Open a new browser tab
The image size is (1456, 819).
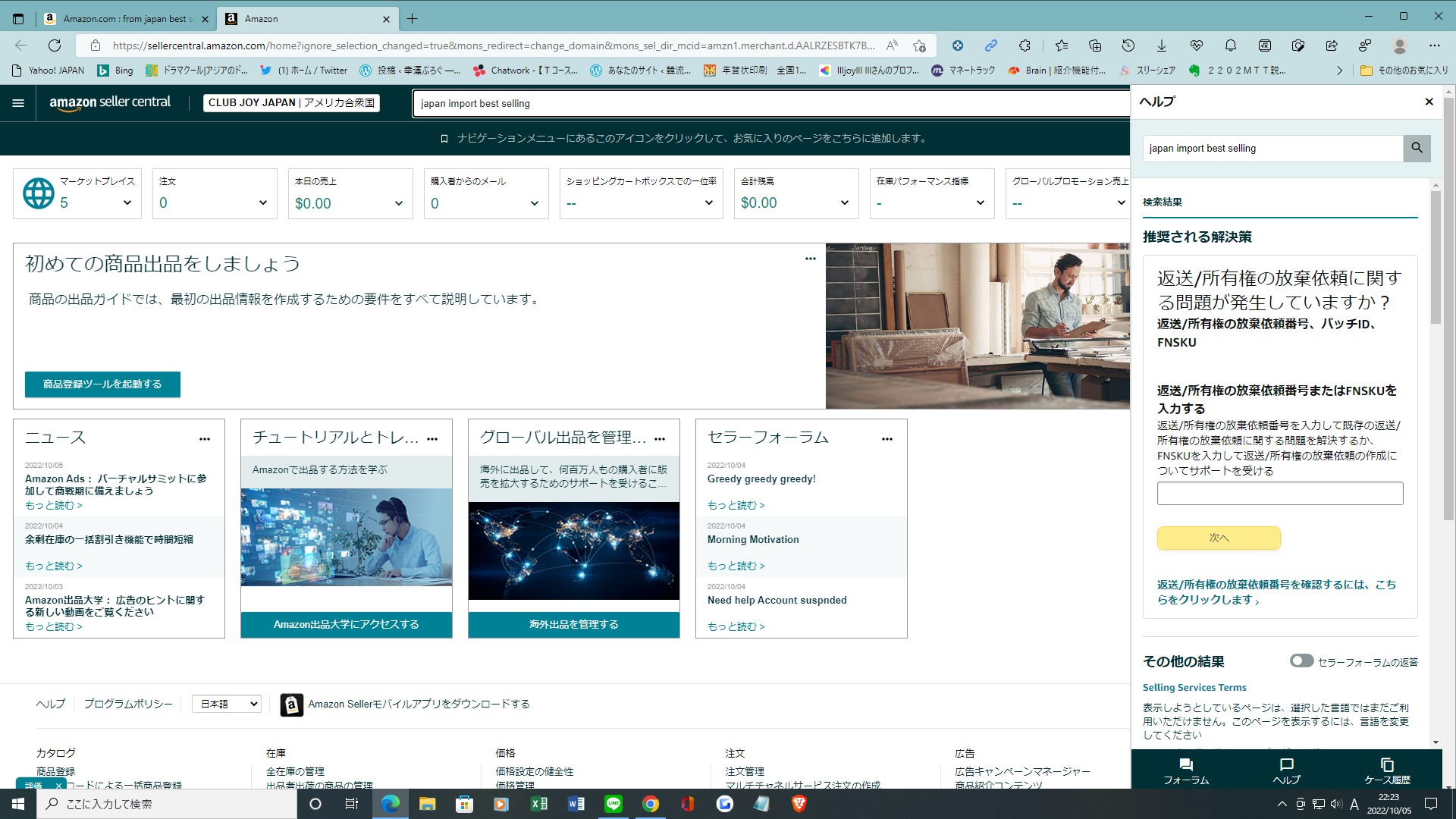412,19
